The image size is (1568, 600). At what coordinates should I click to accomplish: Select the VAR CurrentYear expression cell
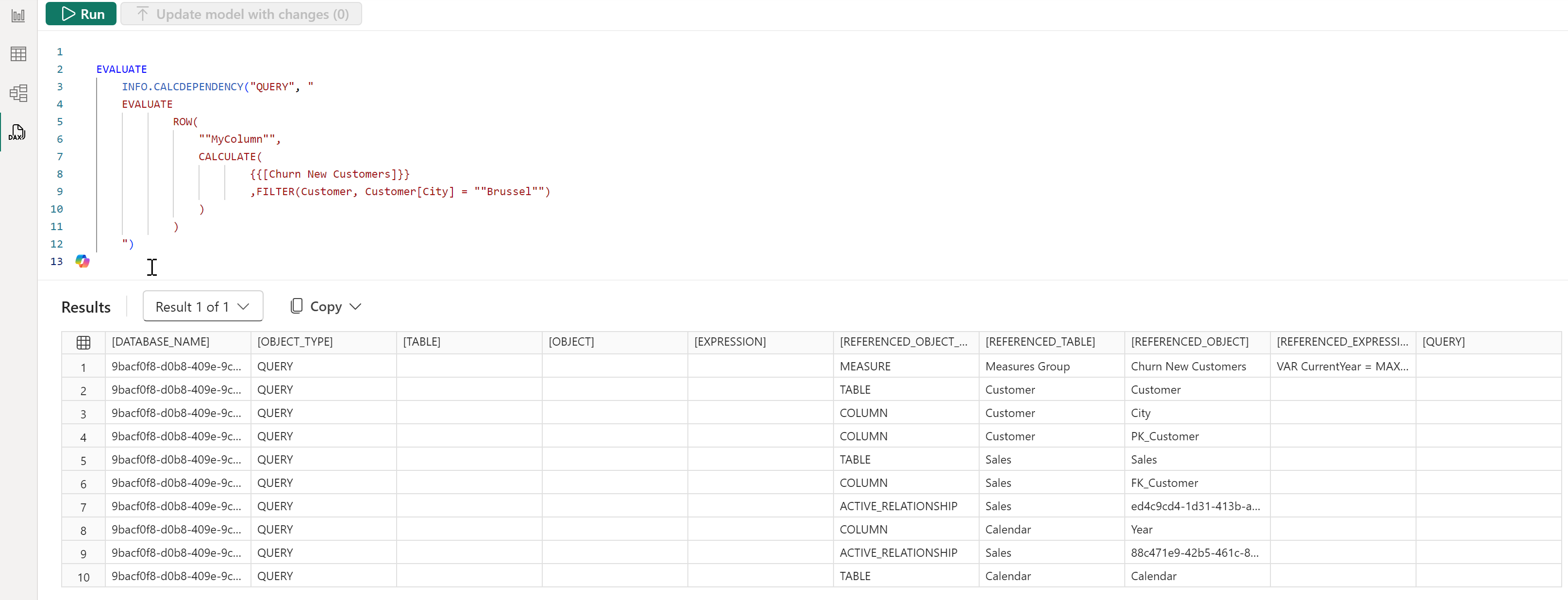1343,367
